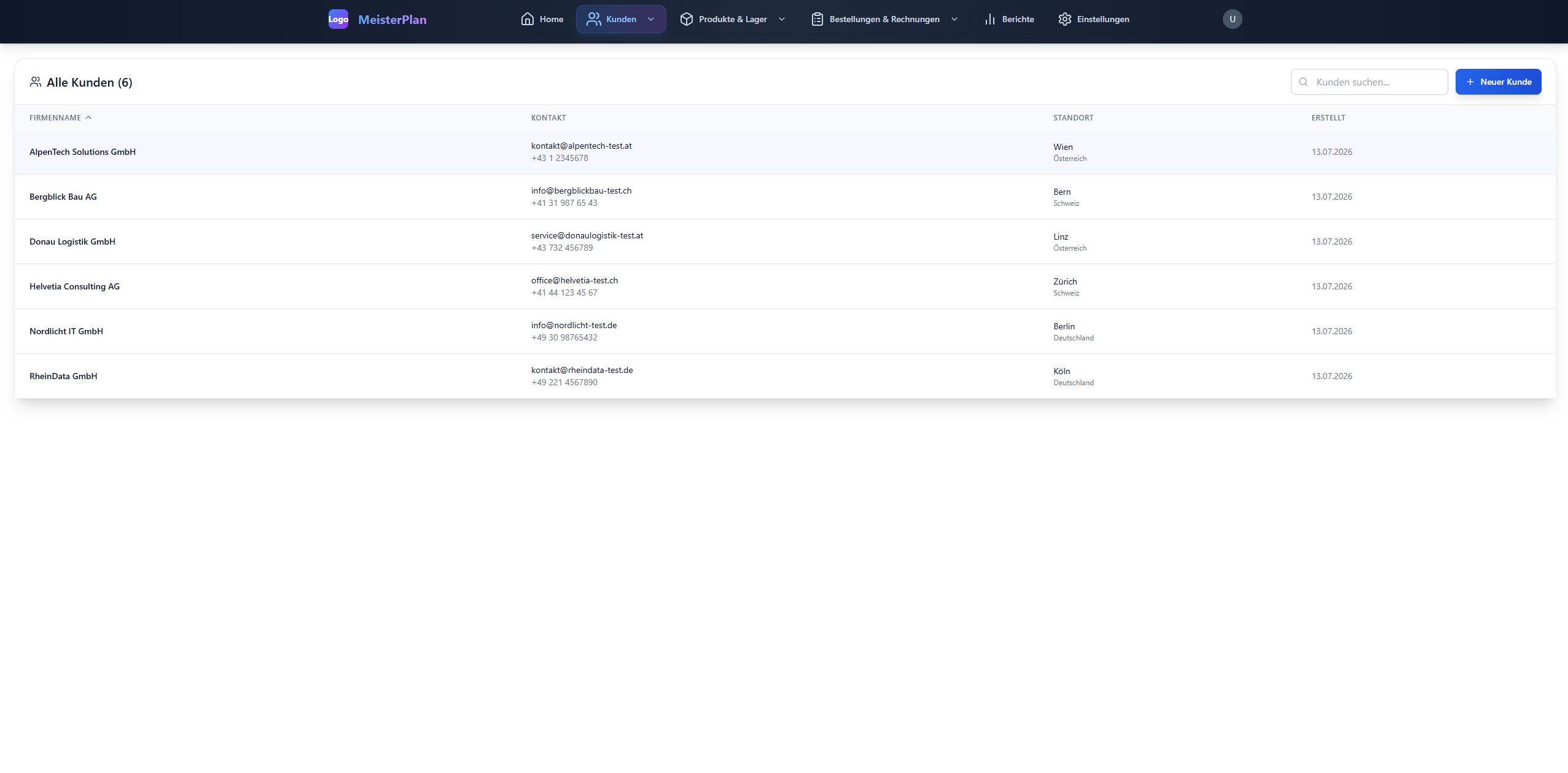Click the Bern location cell
The width and height of the screenshot is (1568, 773).
(x=1066, y=197)
